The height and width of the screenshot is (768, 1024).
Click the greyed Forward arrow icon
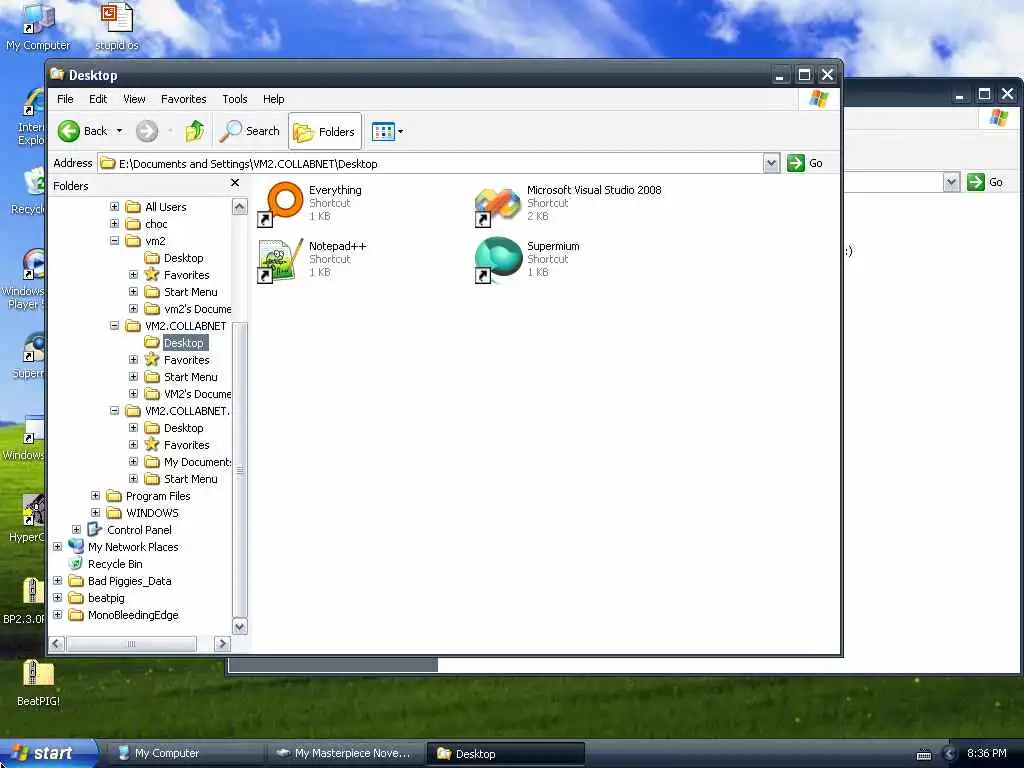[147, 131]
